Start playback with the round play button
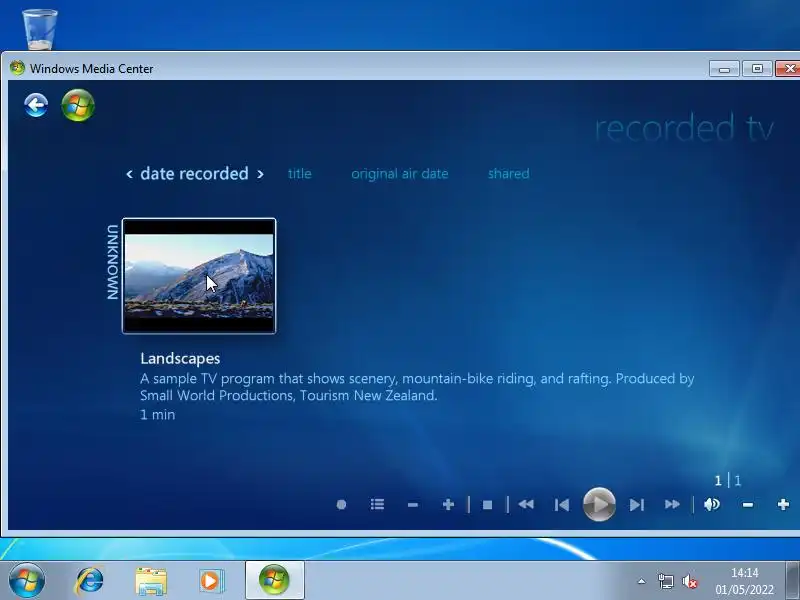Screen dimensions: 800x600 pyautogui.click(x=599, y=504)
